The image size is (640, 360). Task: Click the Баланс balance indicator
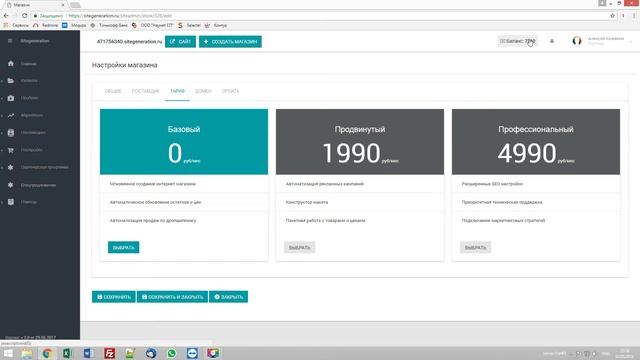pyautogui.click(x=518, y=41)
